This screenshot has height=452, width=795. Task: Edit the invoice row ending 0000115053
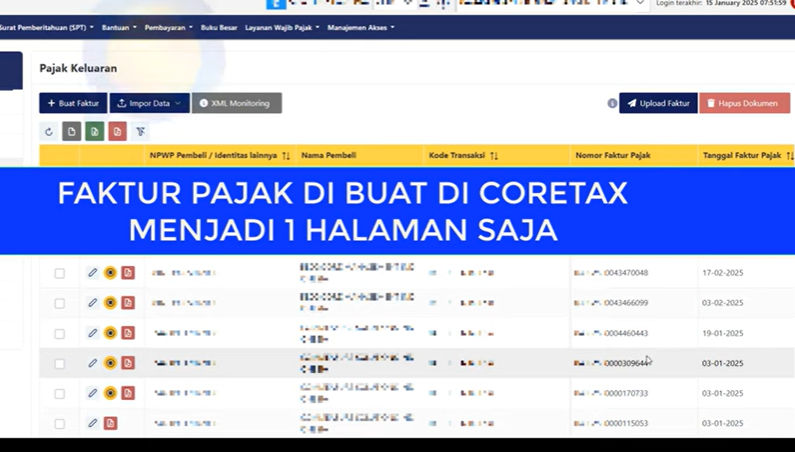tap(92, 423)
